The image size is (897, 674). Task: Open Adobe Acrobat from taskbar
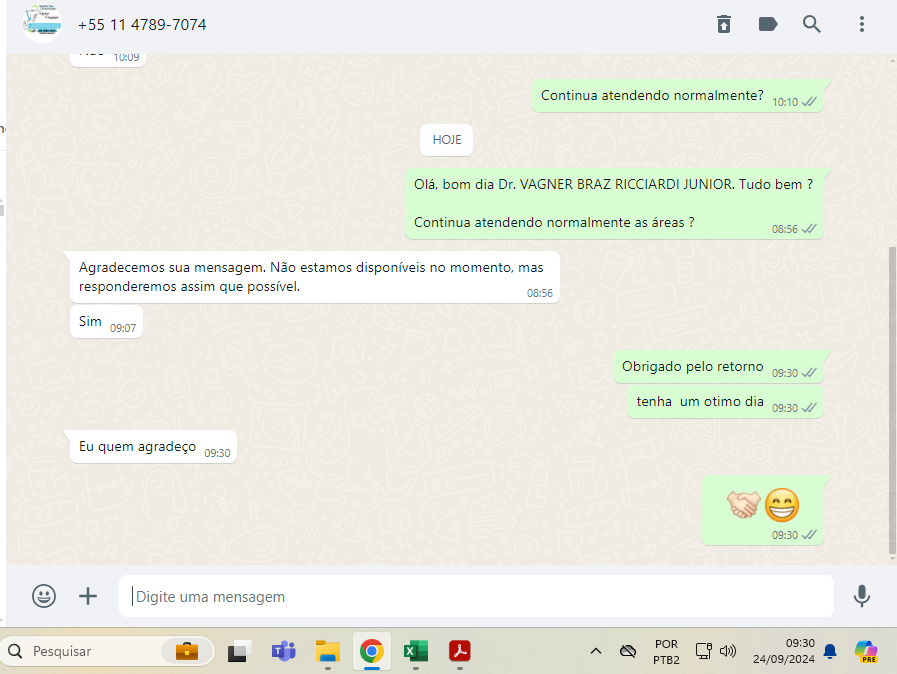pos(460,651)
